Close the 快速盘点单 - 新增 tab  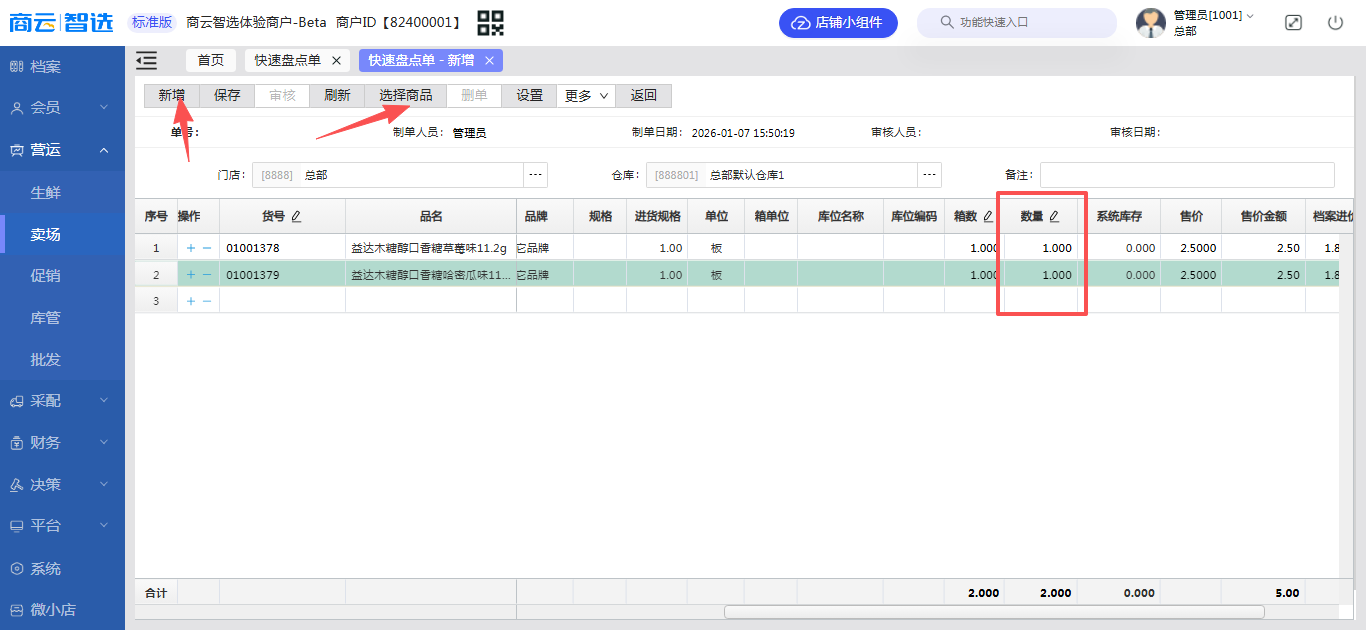point(489,61)
